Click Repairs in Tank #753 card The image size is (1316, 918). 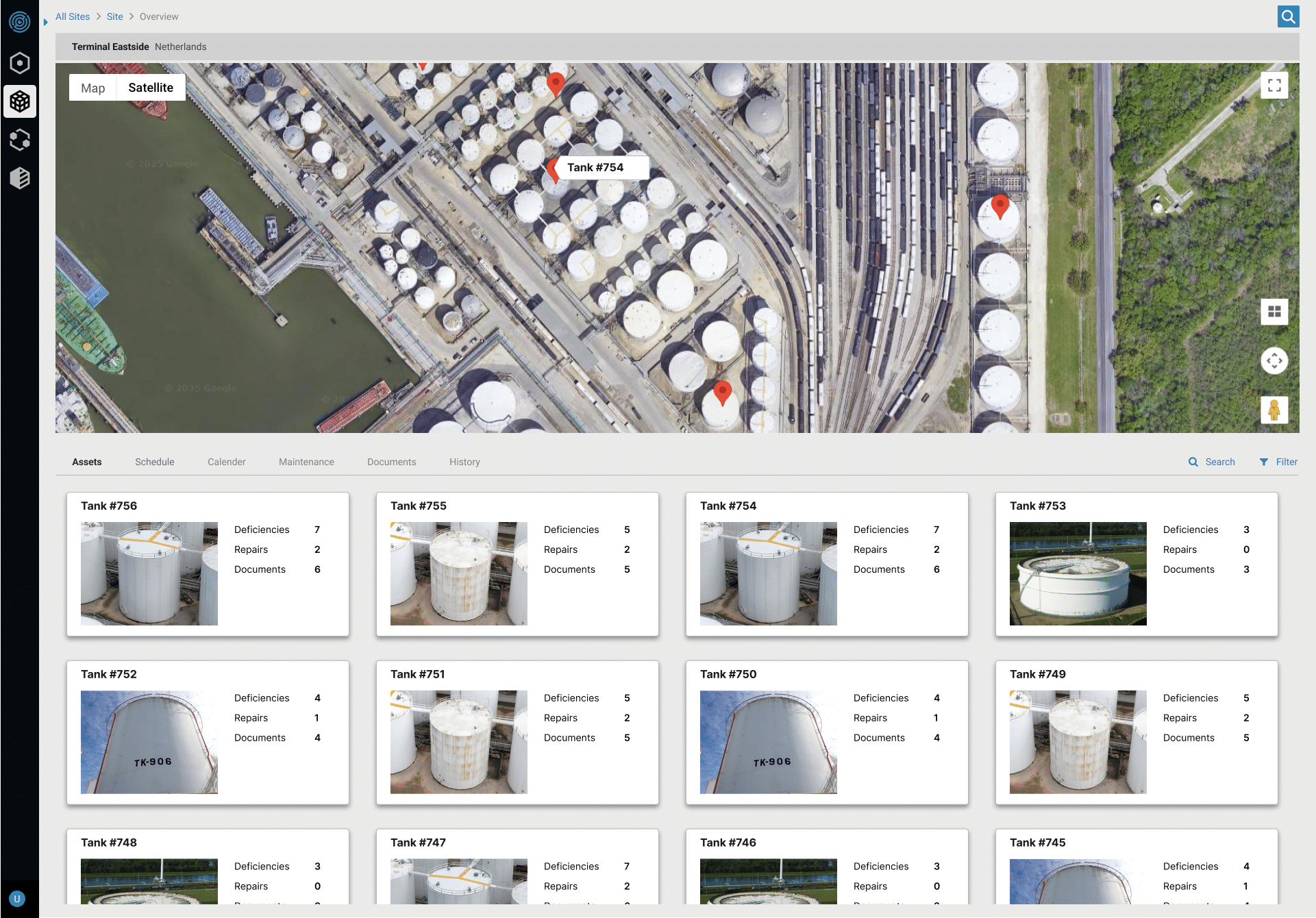1180,549
